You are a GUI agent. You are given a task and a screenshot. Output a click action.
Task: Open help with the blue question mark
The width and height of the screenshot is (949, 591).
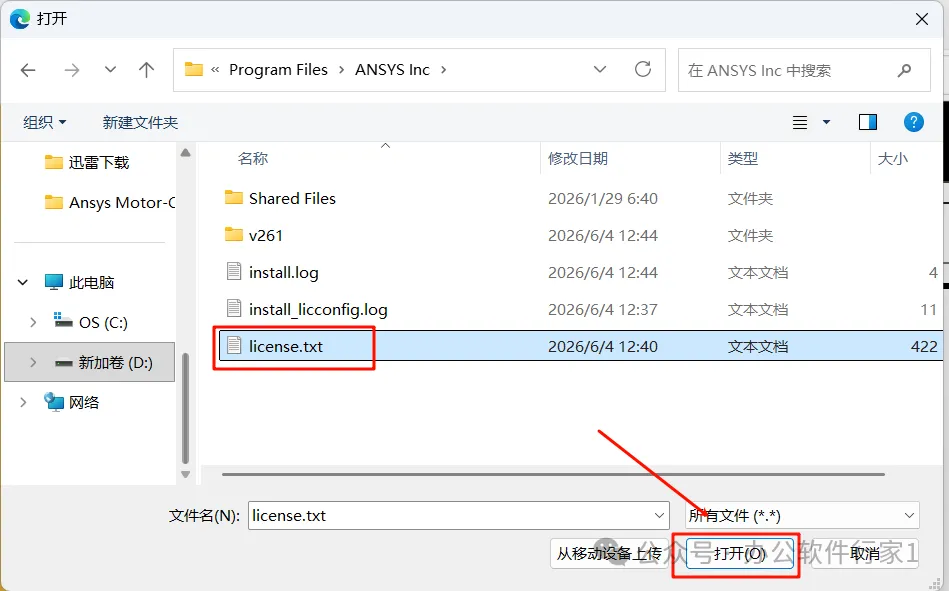point(914,122)
